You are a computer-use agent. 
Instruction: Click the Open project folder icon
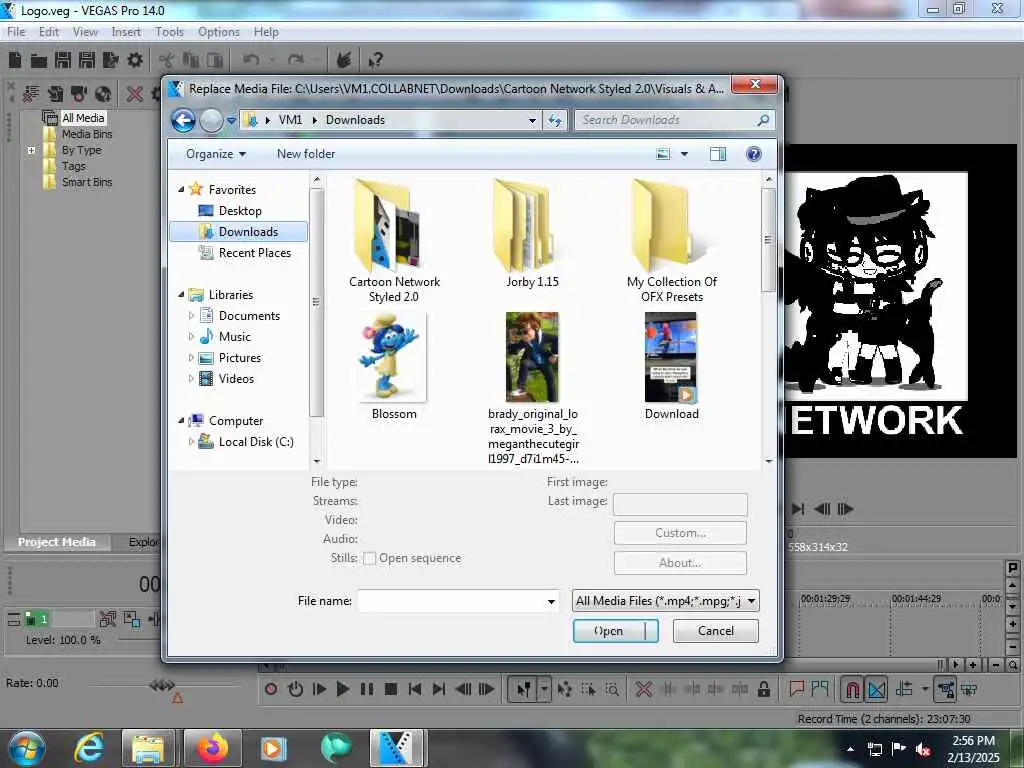[39, 61]
